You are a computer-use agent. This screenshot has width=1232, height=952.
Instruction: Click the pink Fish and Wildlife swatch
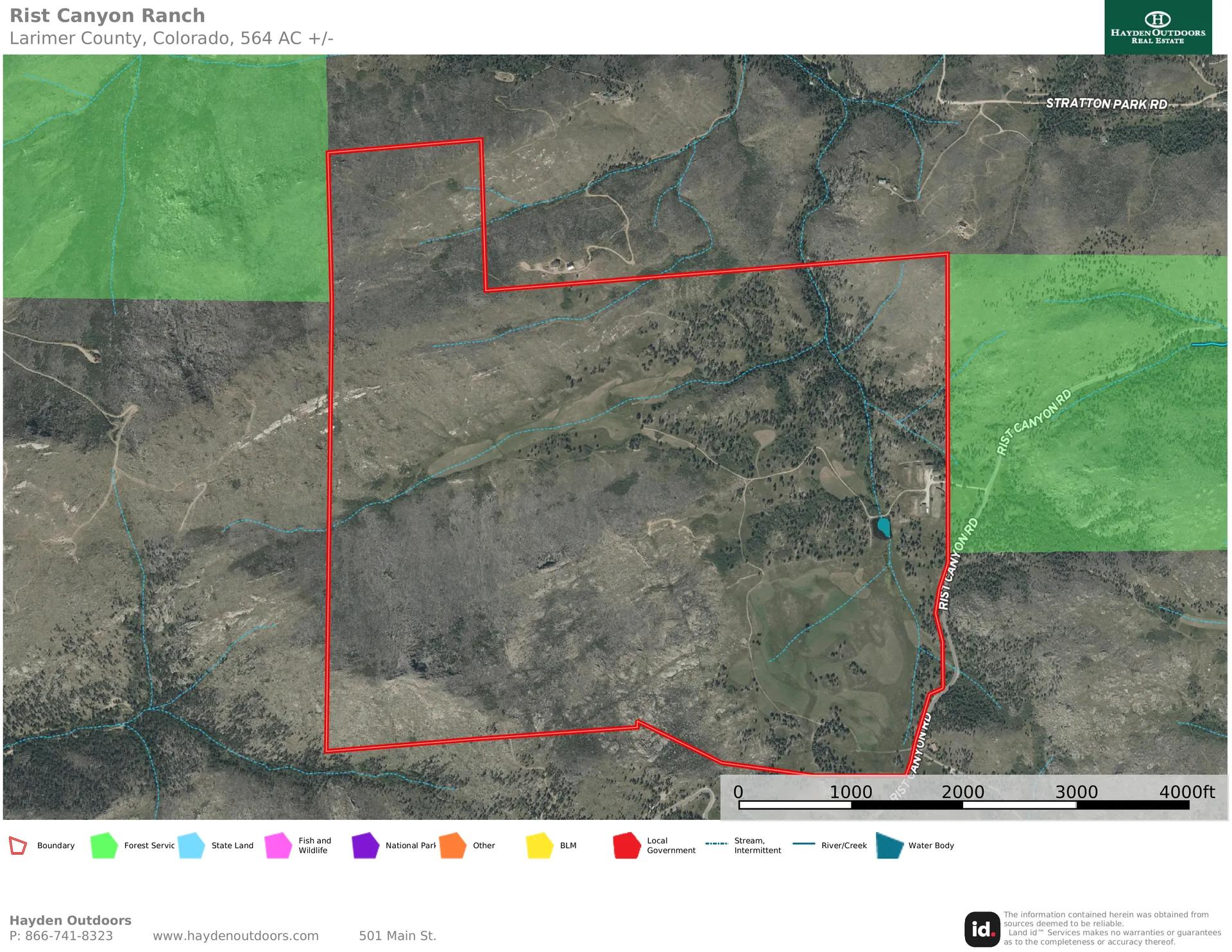click(x=278, y=846)
